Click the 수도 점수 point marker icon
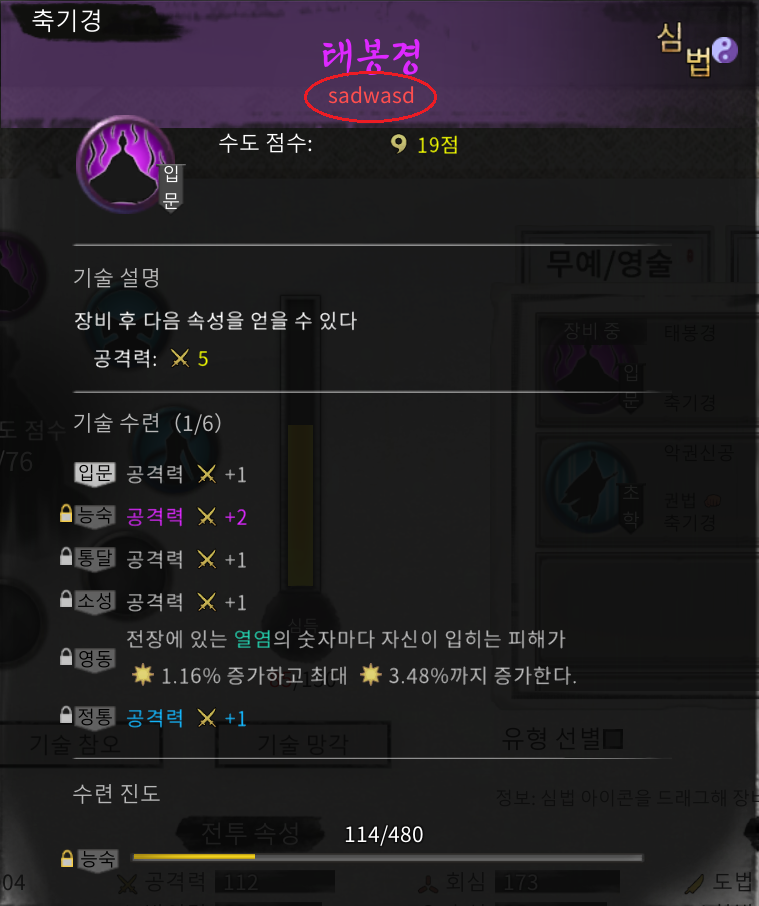This screenshot has width=759, height=906. point(399,143)
